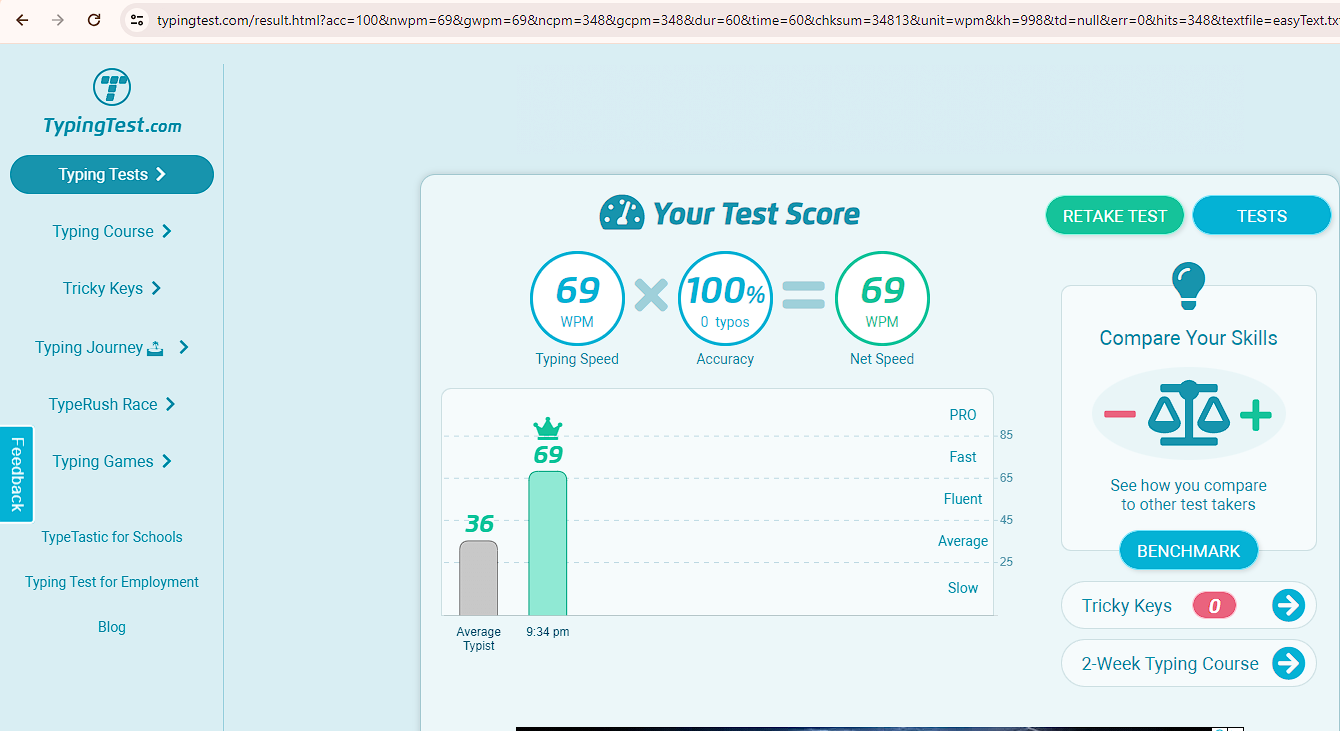The image size is (1340, 731).
Task: Click the gray Average Typist bar
Action: (478, 578)
